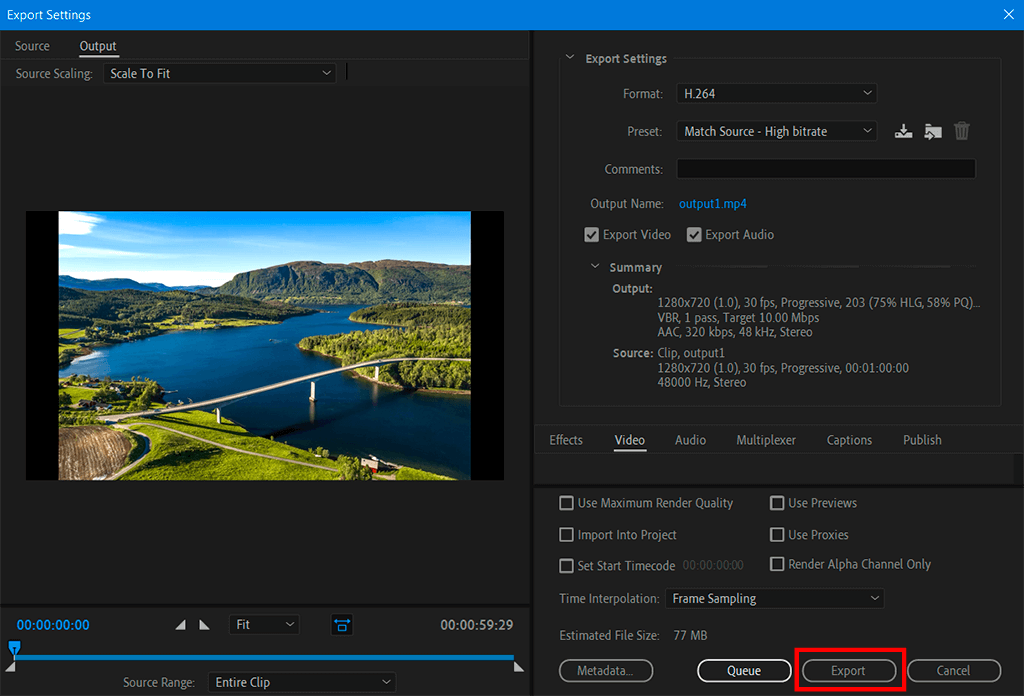Image resolution: width=1024 pixels, height=696 pixels.
Task: Click the Import Preset folder icon
Action: (933, 131)
